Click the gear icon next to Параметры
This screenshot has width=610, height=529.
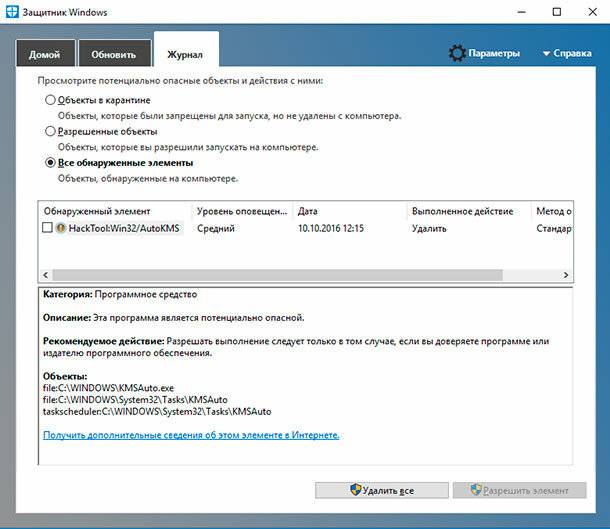pos(457,53)
